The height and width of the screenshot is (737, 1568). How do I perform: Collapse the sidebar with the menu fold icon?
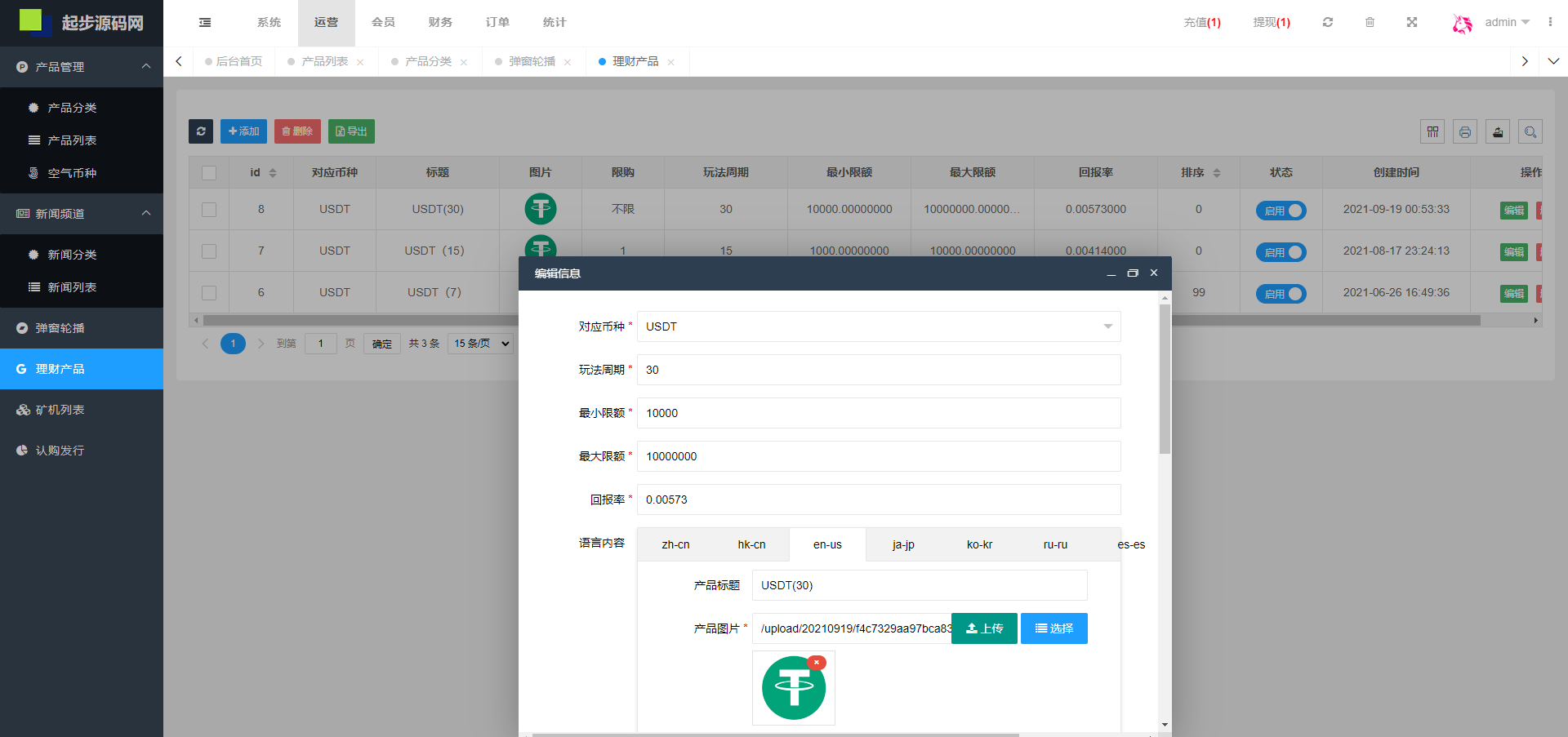(205, 22)
